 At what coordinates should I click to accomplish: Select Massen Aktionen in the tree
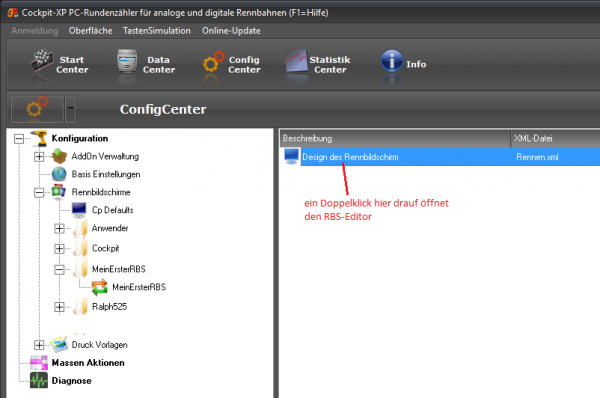coord(88,362)
